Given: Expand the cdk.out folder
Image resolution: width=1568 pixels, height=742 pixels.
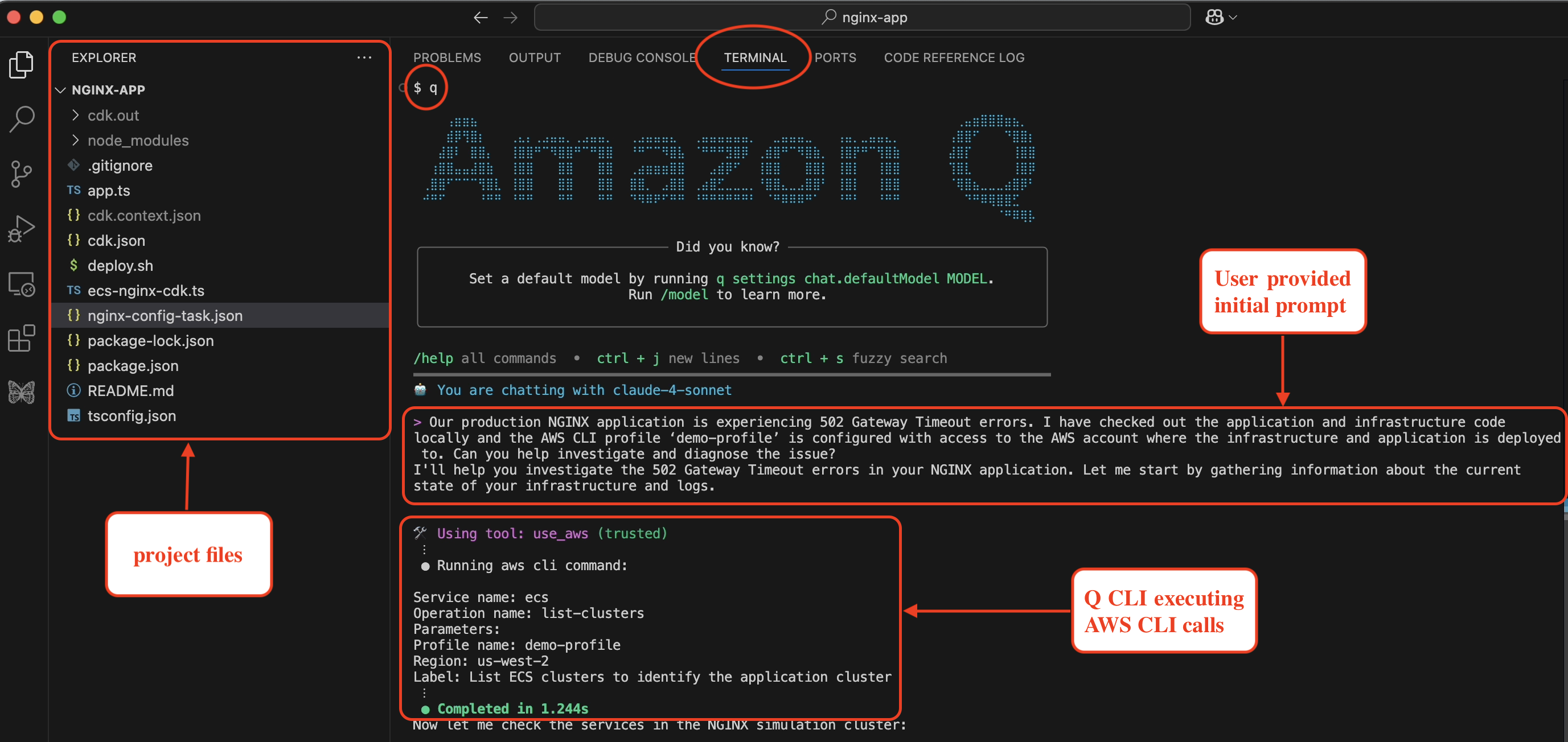Looking at the screenshot, I should point(76,115).
